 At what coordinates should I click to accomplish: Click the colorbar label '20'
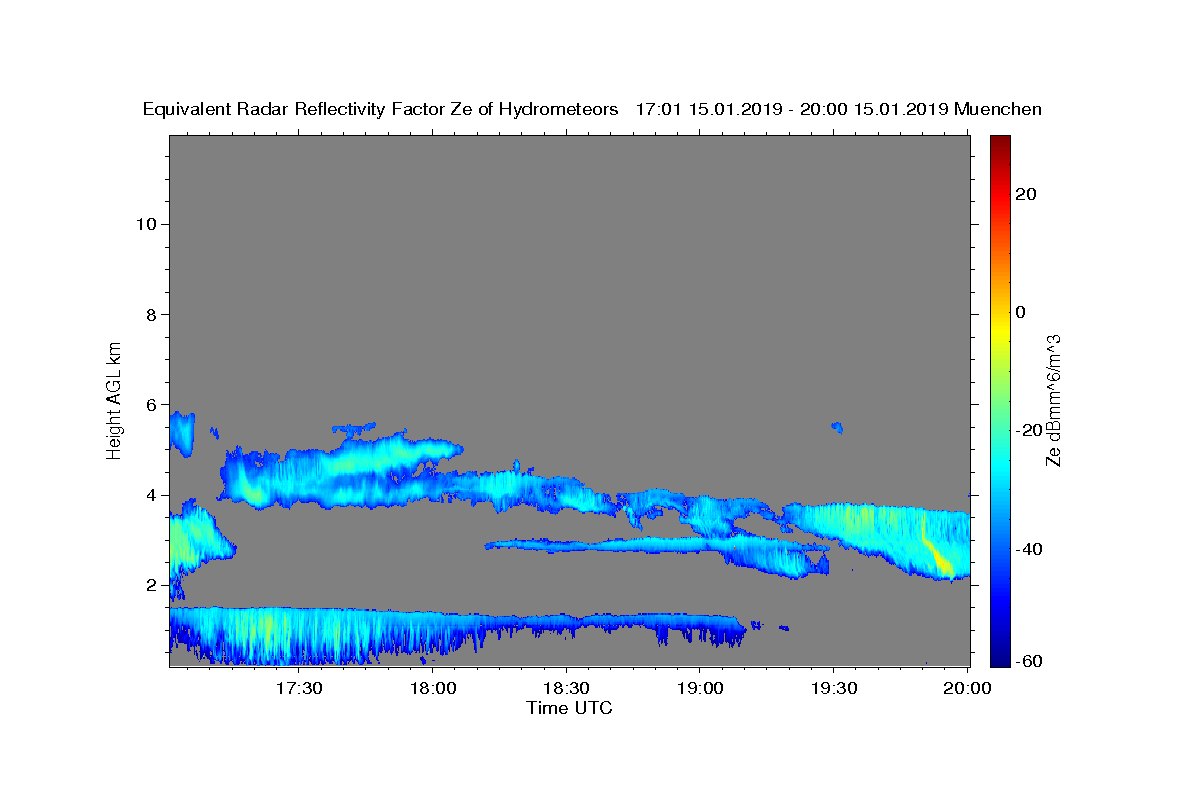tap(1026, 194)
